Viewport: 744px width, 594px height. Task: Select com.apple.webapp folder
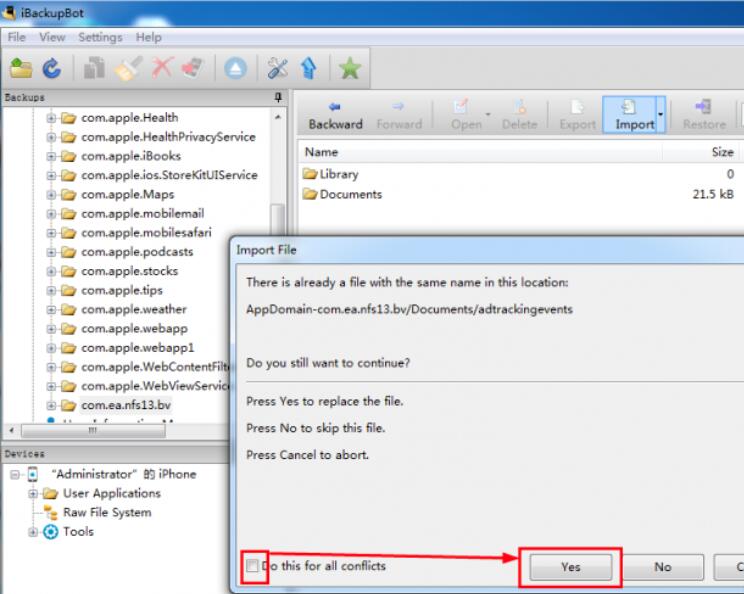[134, 328]
